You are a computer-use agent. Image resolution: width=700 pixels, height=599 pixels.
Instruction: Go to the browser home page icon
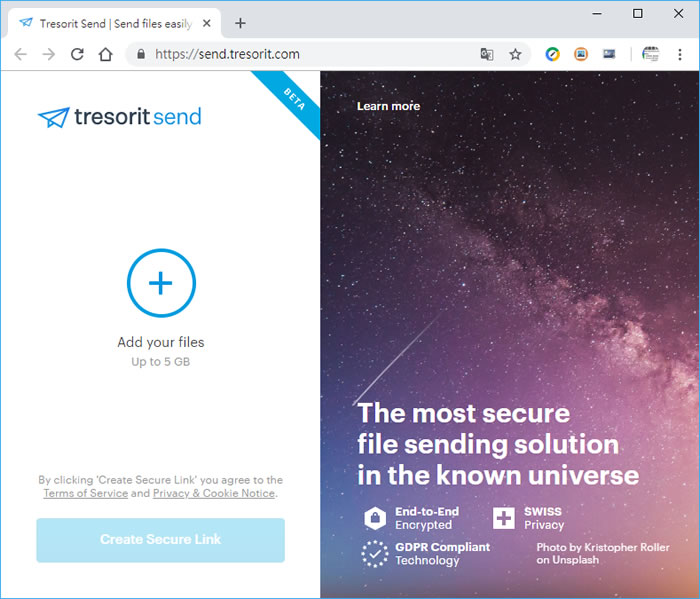105,54
